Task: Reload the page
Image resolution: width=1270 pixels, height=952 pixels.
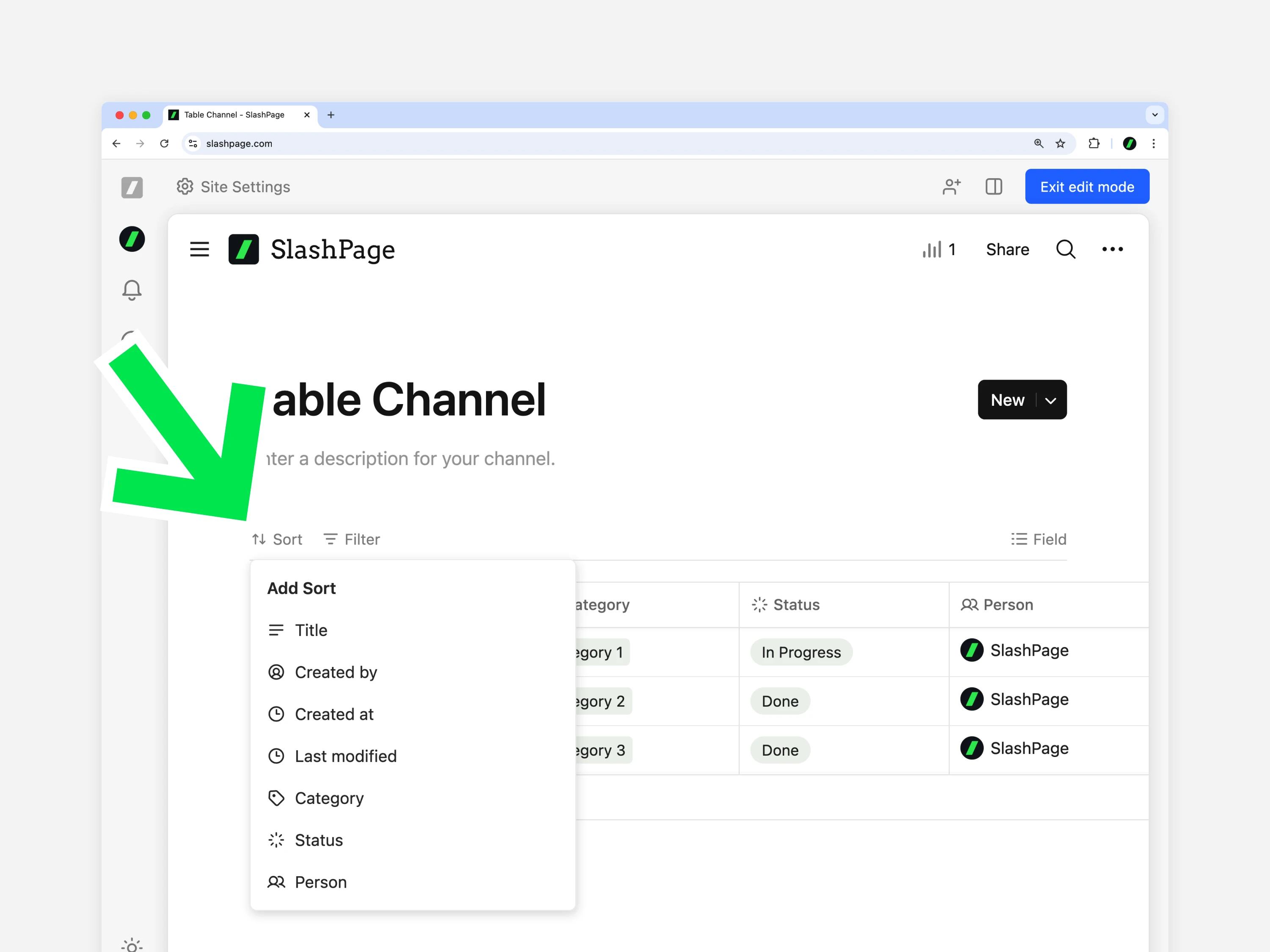Action: [x=164, y=143]
